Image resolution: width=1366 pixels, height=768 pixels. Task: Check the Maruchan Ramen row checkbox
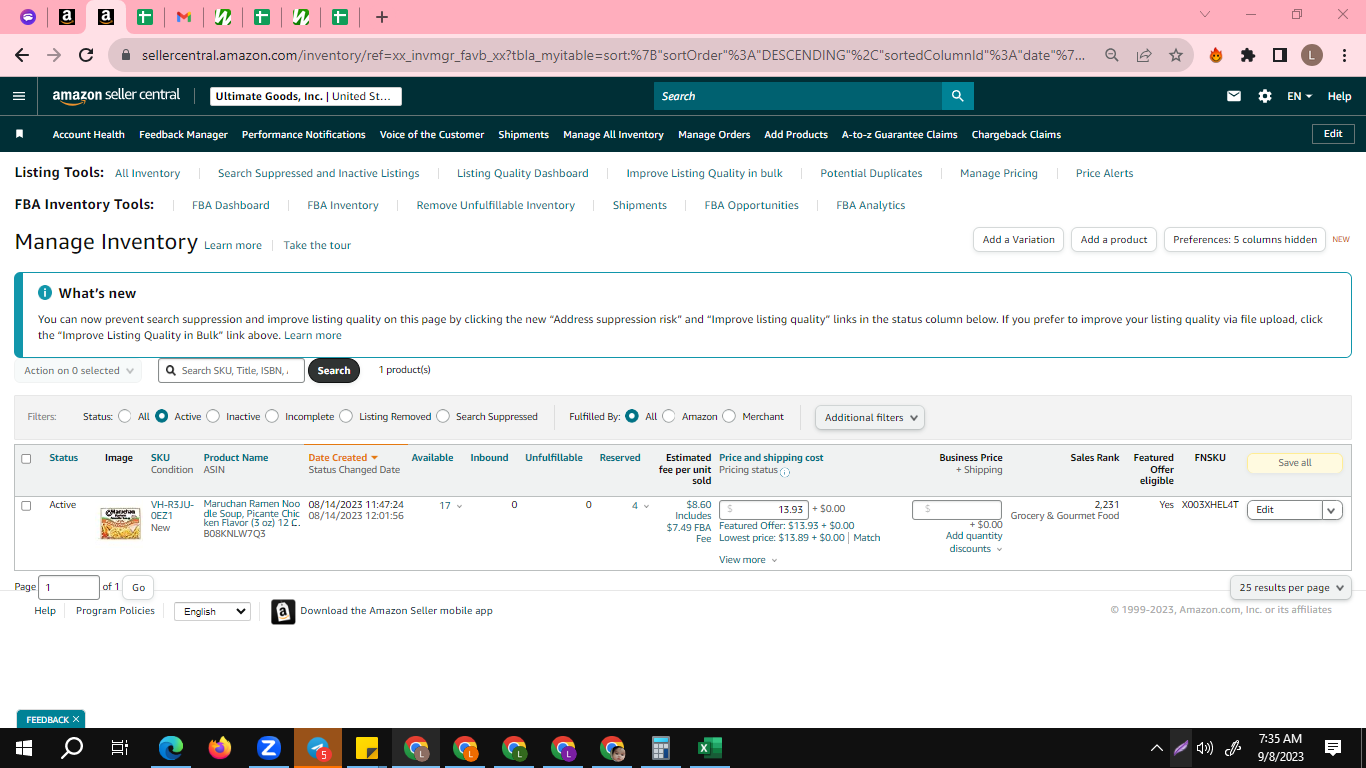point(26,506)
